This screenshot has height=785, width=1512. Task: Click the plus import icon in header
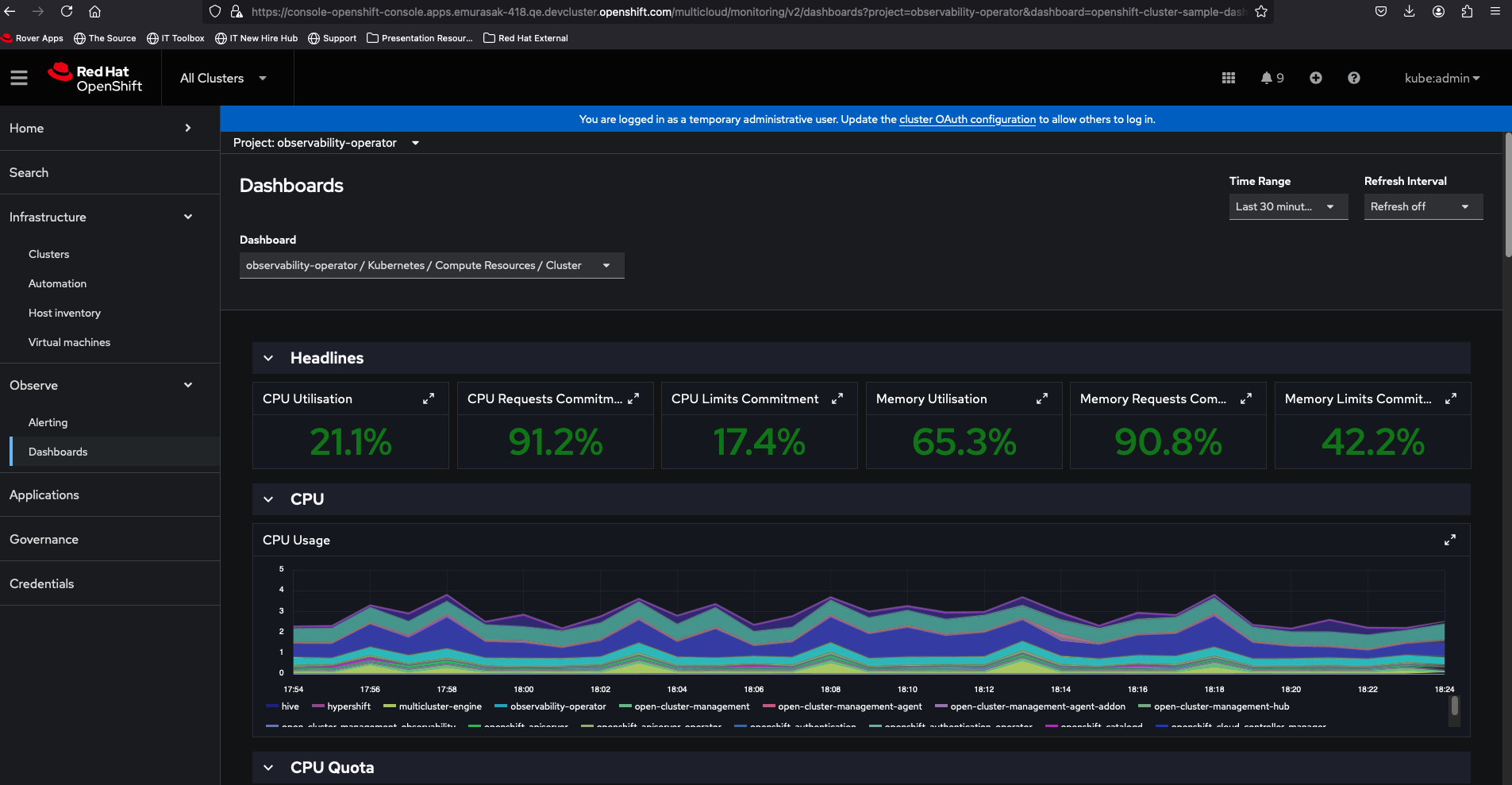pyautogui.click(x=1315, y=78)
